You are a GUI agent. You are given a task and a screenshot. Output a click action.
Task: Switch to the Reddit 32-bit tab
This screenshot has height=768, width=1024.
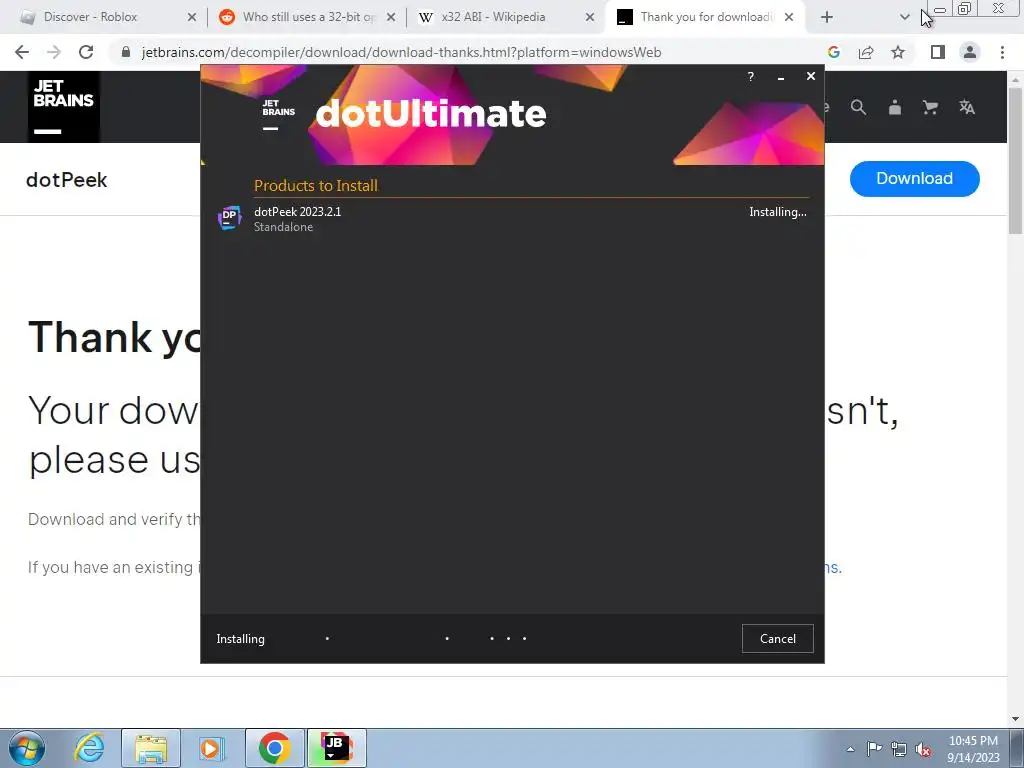[x=307, y=17]
